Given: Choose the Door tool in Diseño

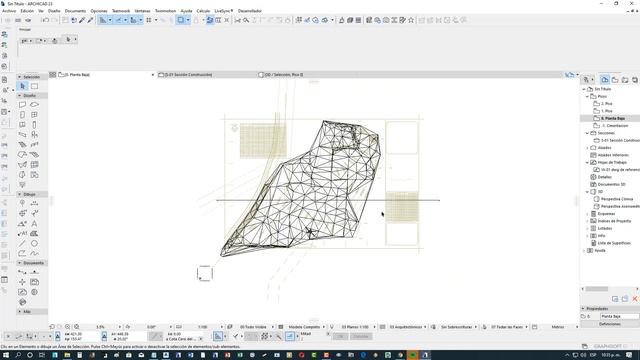Looking at the screenshot, I should 22,115.
